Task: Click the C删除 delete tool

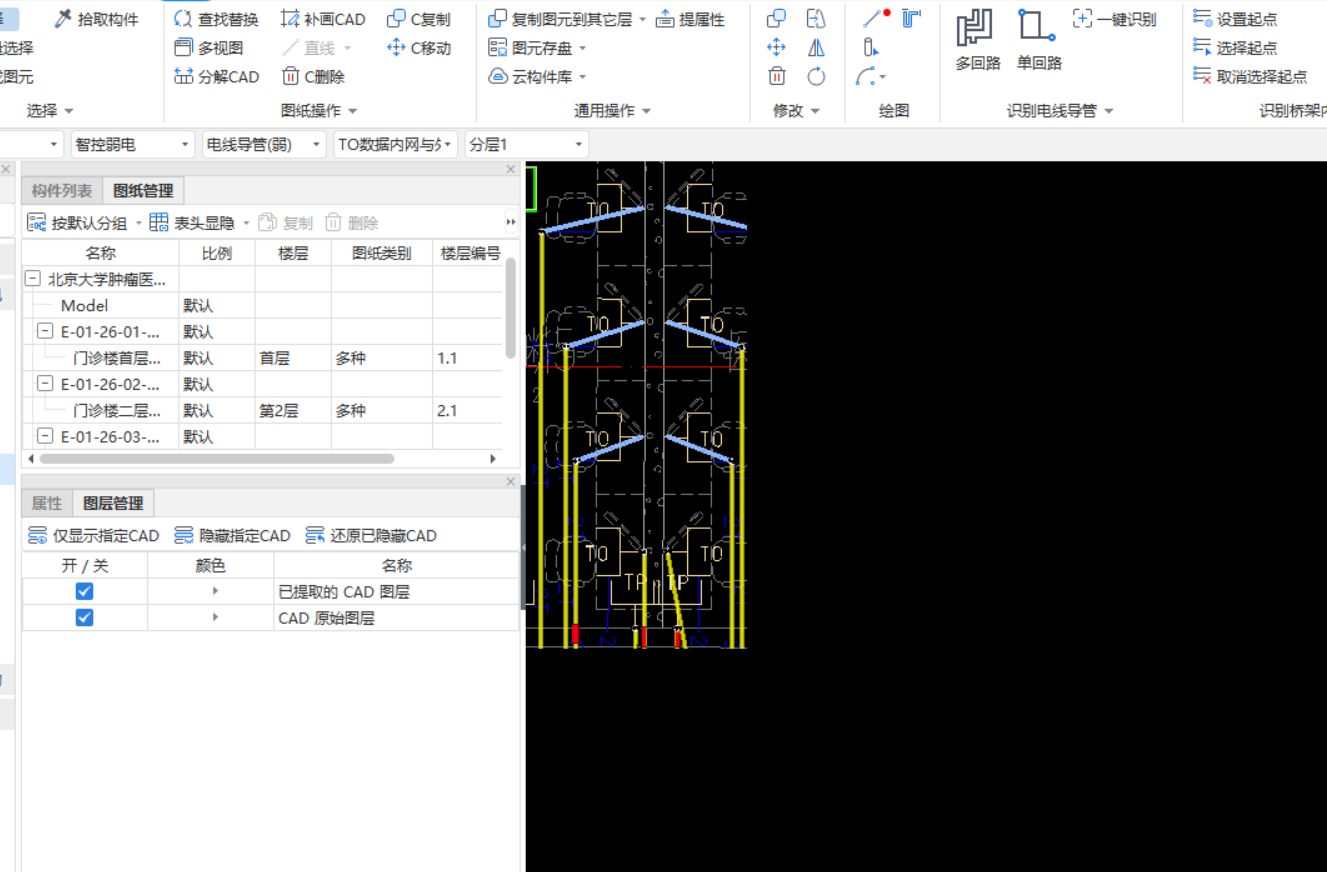Action: (x=313, y=76)
